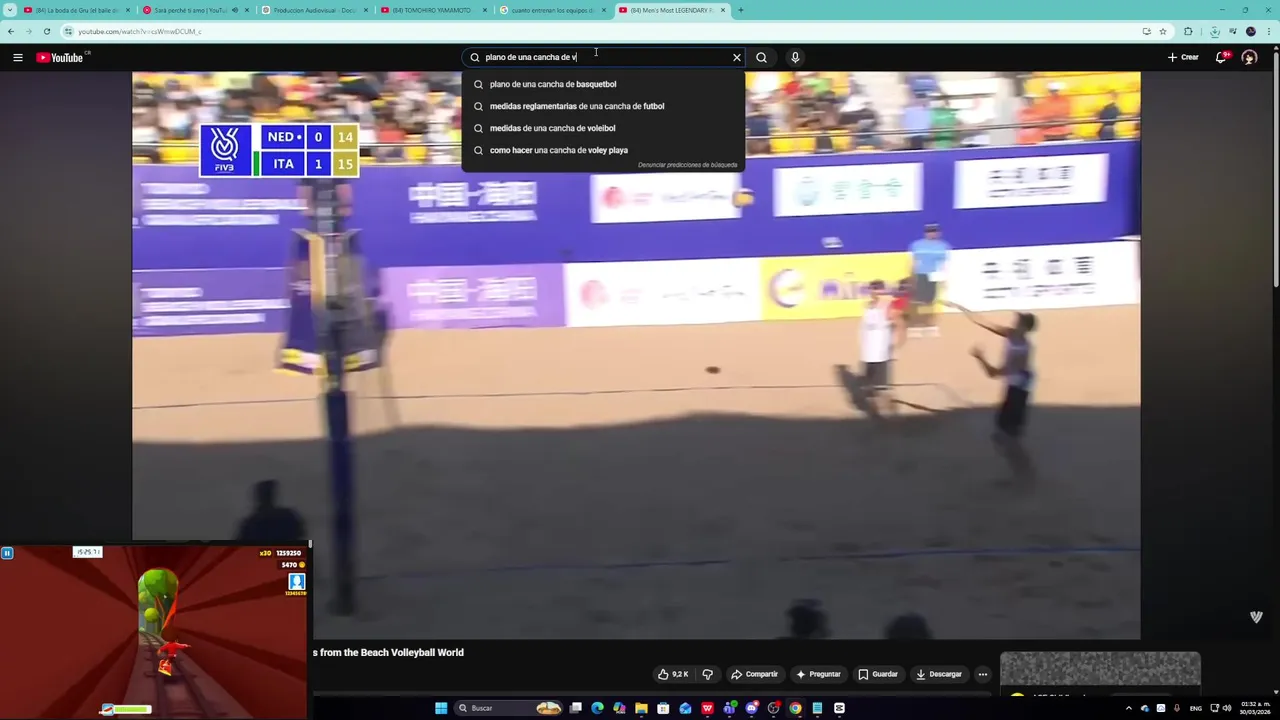Like the video with thumbs up
Image resolution: width=1280 pixels, height=720 pixels.
coord(672,674)
